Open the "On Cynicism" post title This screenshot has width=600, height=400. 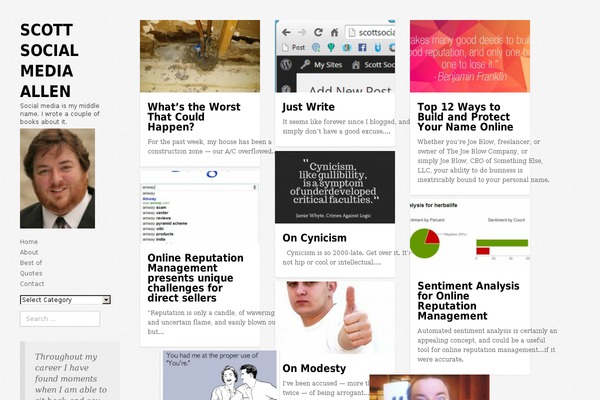coord(315,238)
